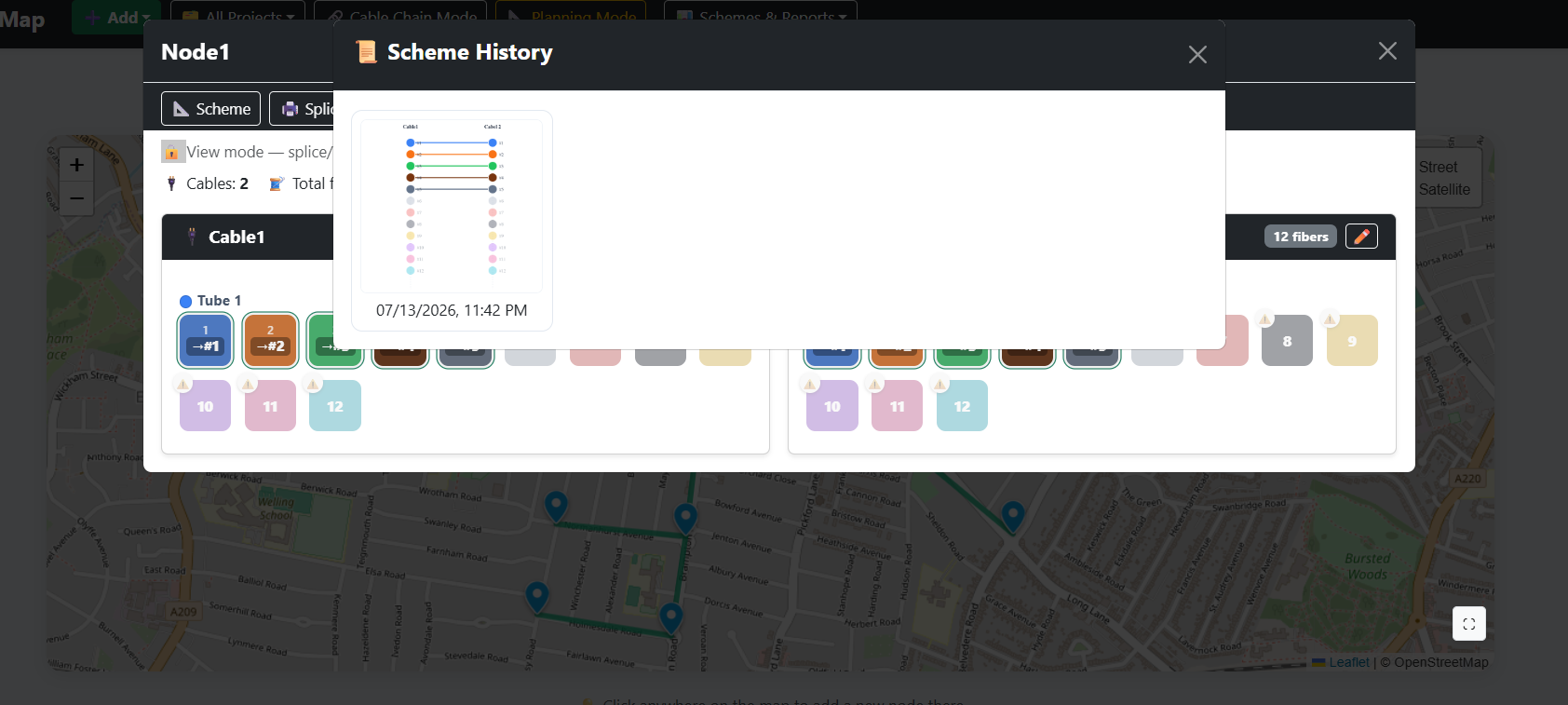This screenshot has width=1568, height=705.
Task: Select orange fiber 2 spliced to #2
Action: [270, 340]
